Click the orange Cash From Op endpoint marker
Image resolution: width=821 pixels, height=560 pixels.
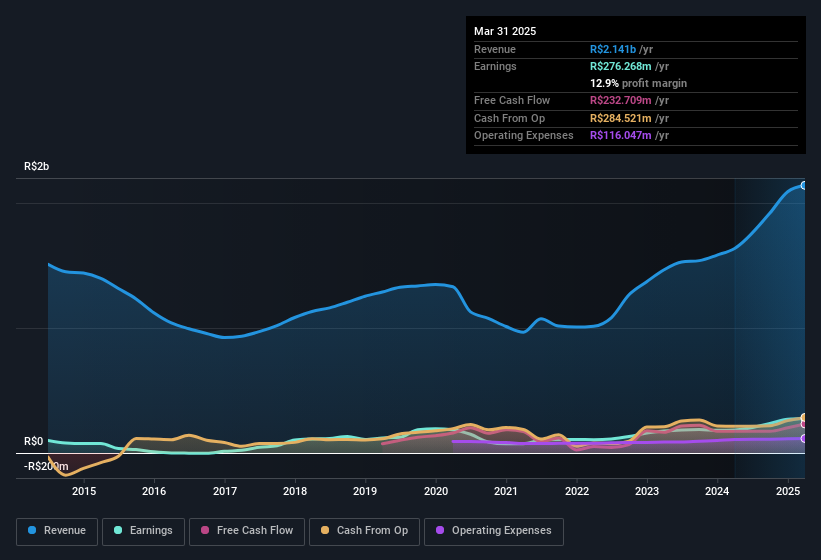[x=804, y=417]
